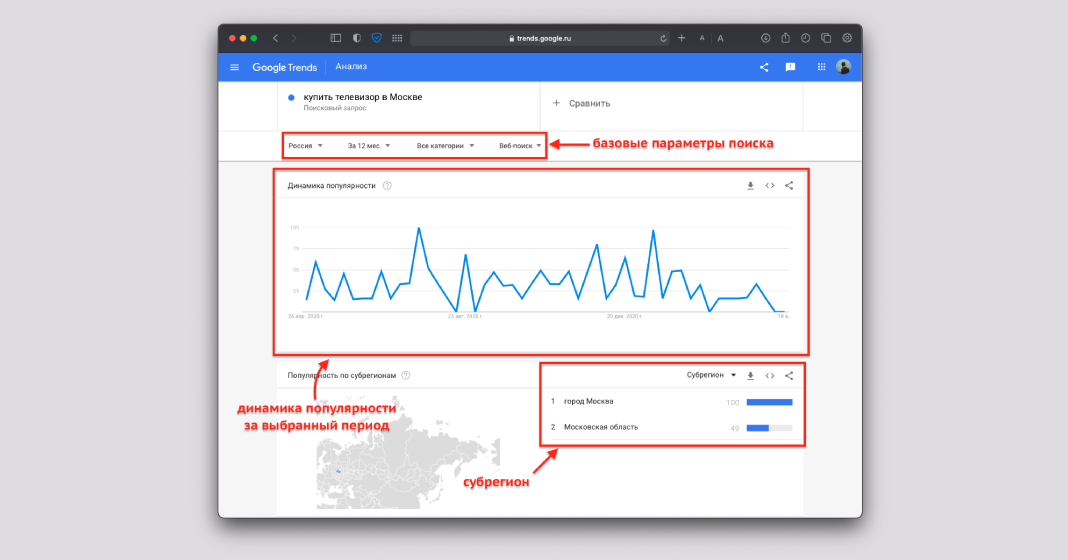This screenshot has width=1068, height=560.
Task: Open the Google Trends hamburger menu
Action: [x=234, y=67]
